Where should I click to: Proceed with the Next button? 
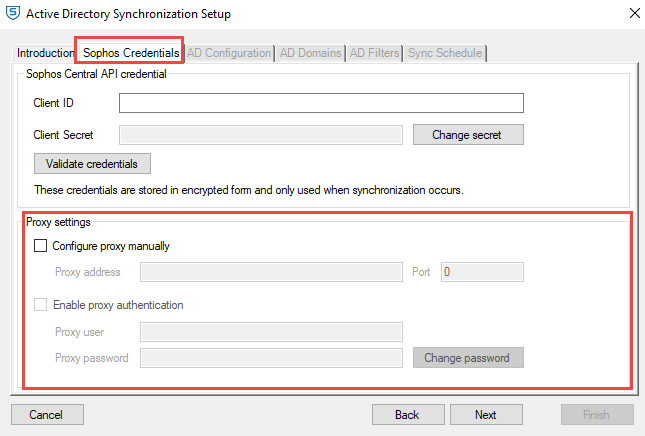[486, 414]
